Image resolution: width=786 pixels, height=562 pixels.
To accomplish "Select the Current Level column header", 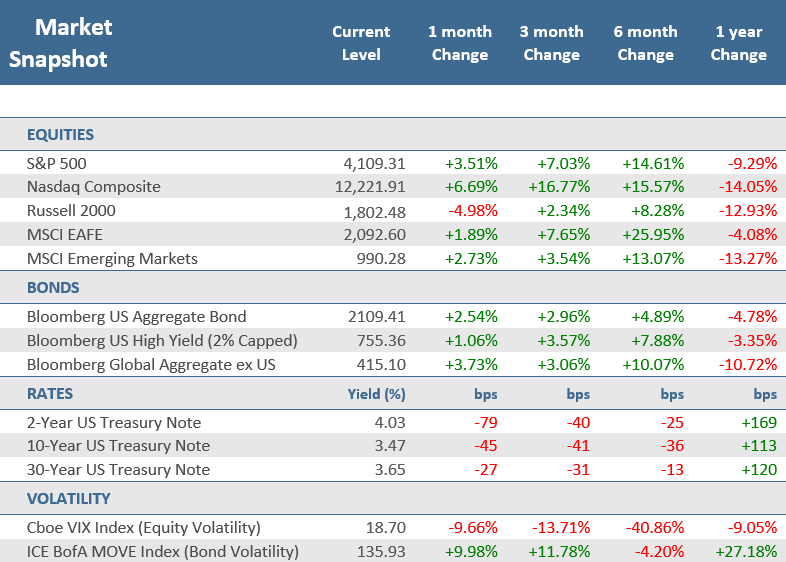I will 361,43.
